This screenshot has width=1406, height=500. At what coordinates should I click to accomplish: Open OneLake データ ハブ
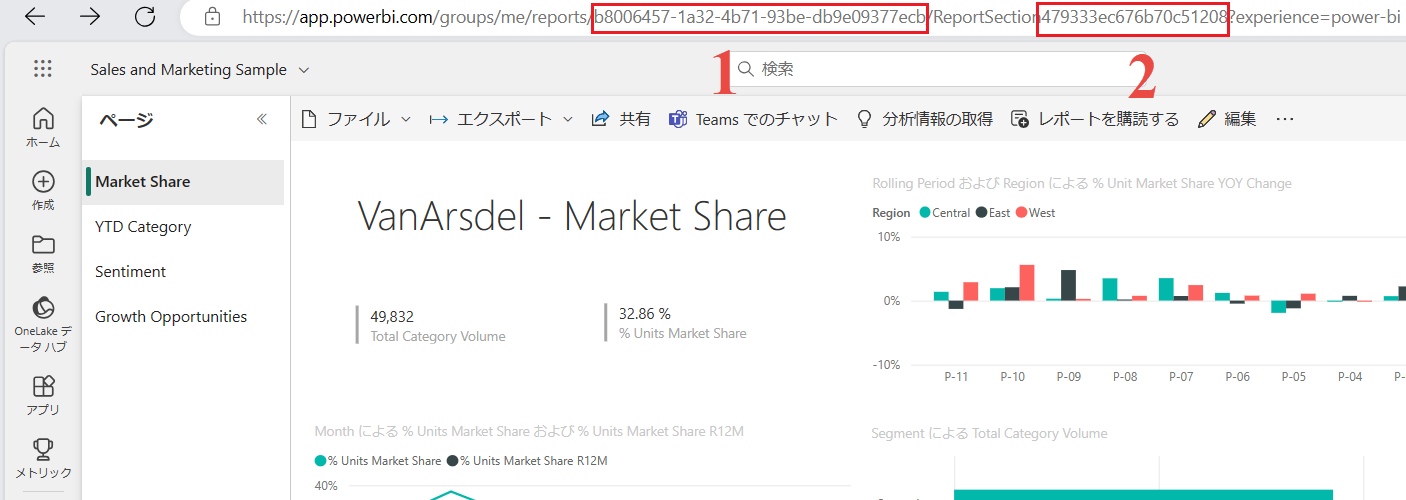coord(43,324)
